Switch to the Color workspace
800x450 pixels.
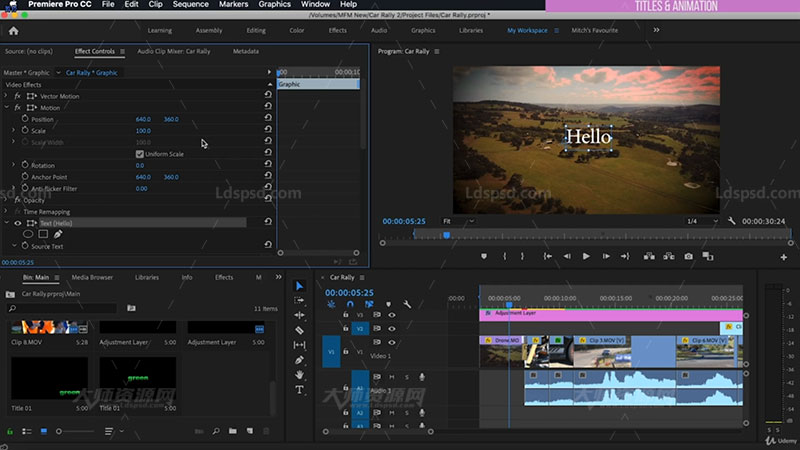(x=297, y=31)
